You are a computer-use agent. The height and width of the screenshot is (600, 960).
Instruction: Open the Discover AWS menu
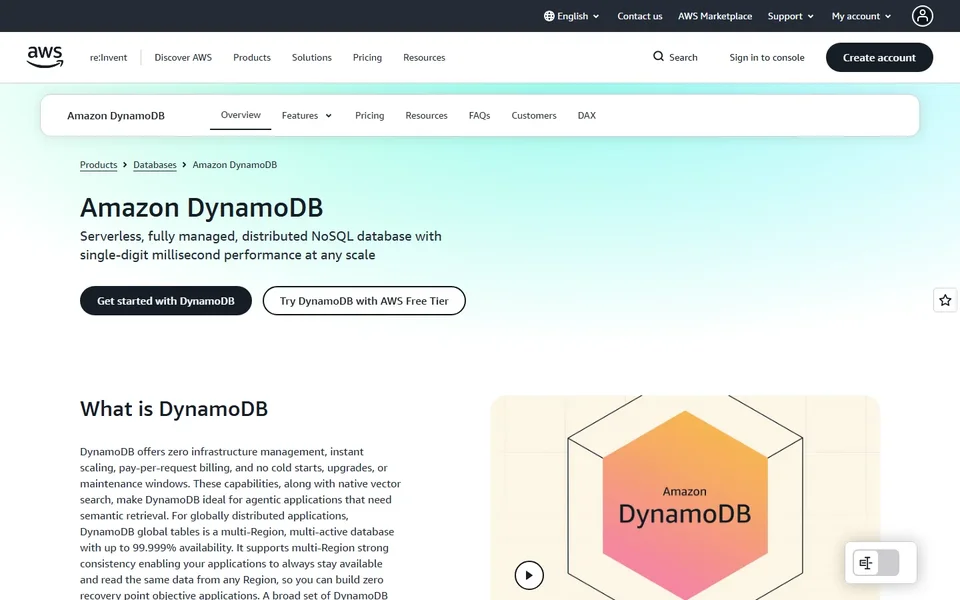183,58
